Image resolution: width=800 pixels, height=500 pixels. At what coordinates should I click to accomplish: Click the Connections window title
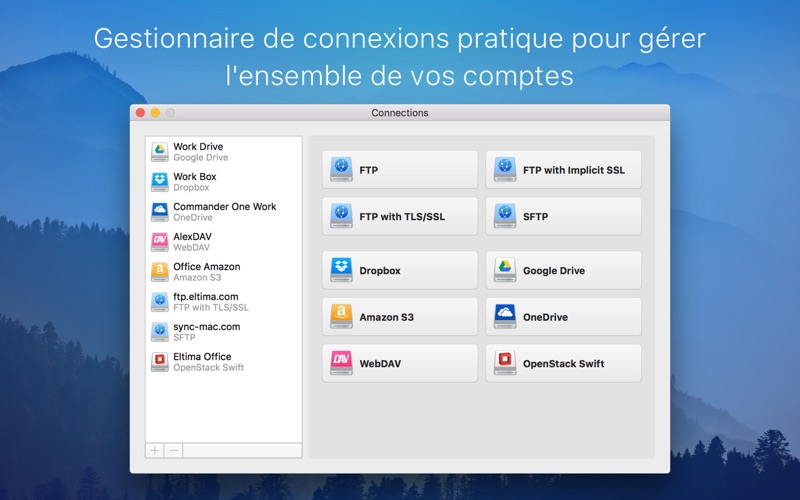[400, 113]
